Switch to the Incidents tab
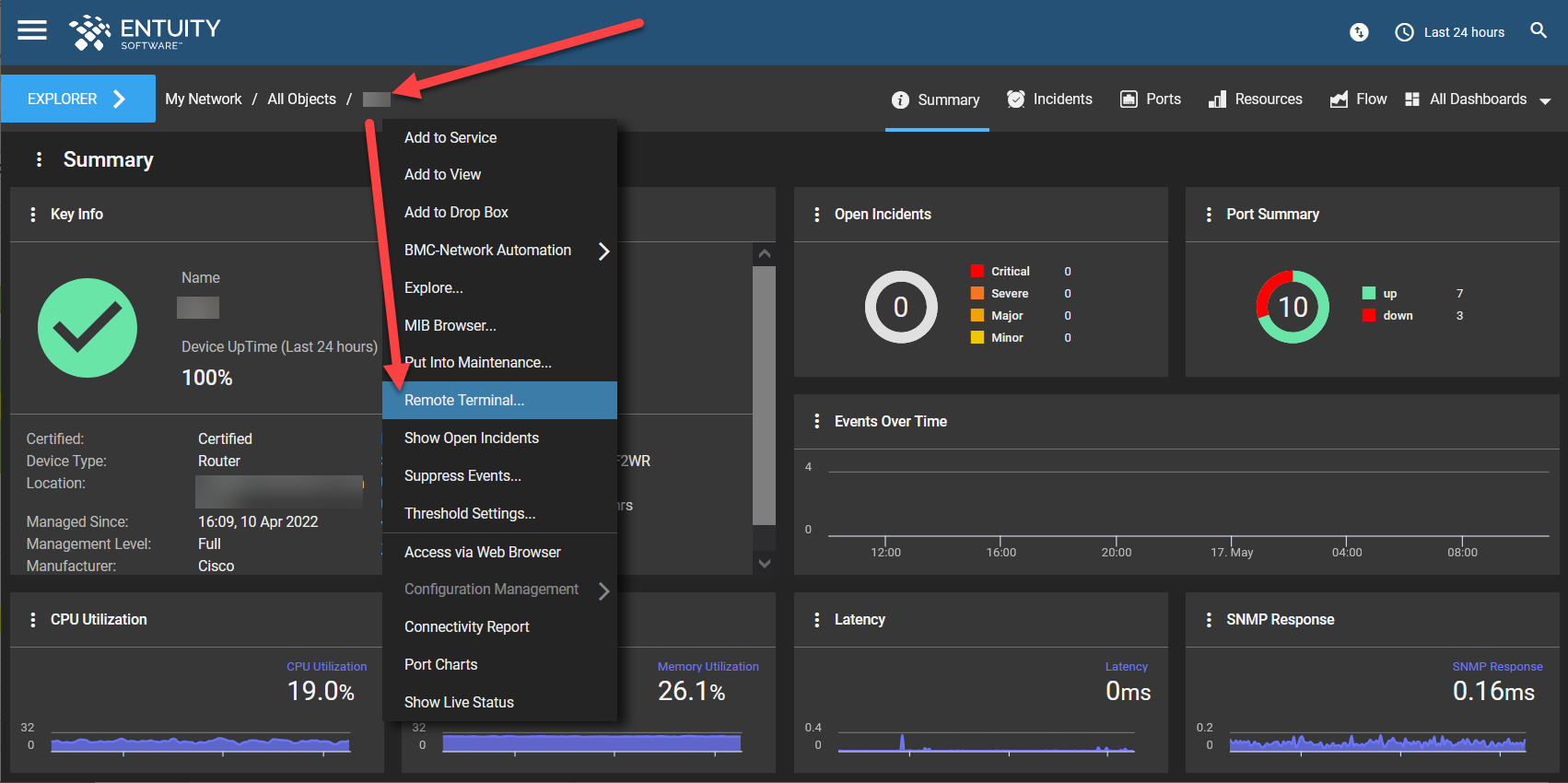 (x=1049, y=99)
